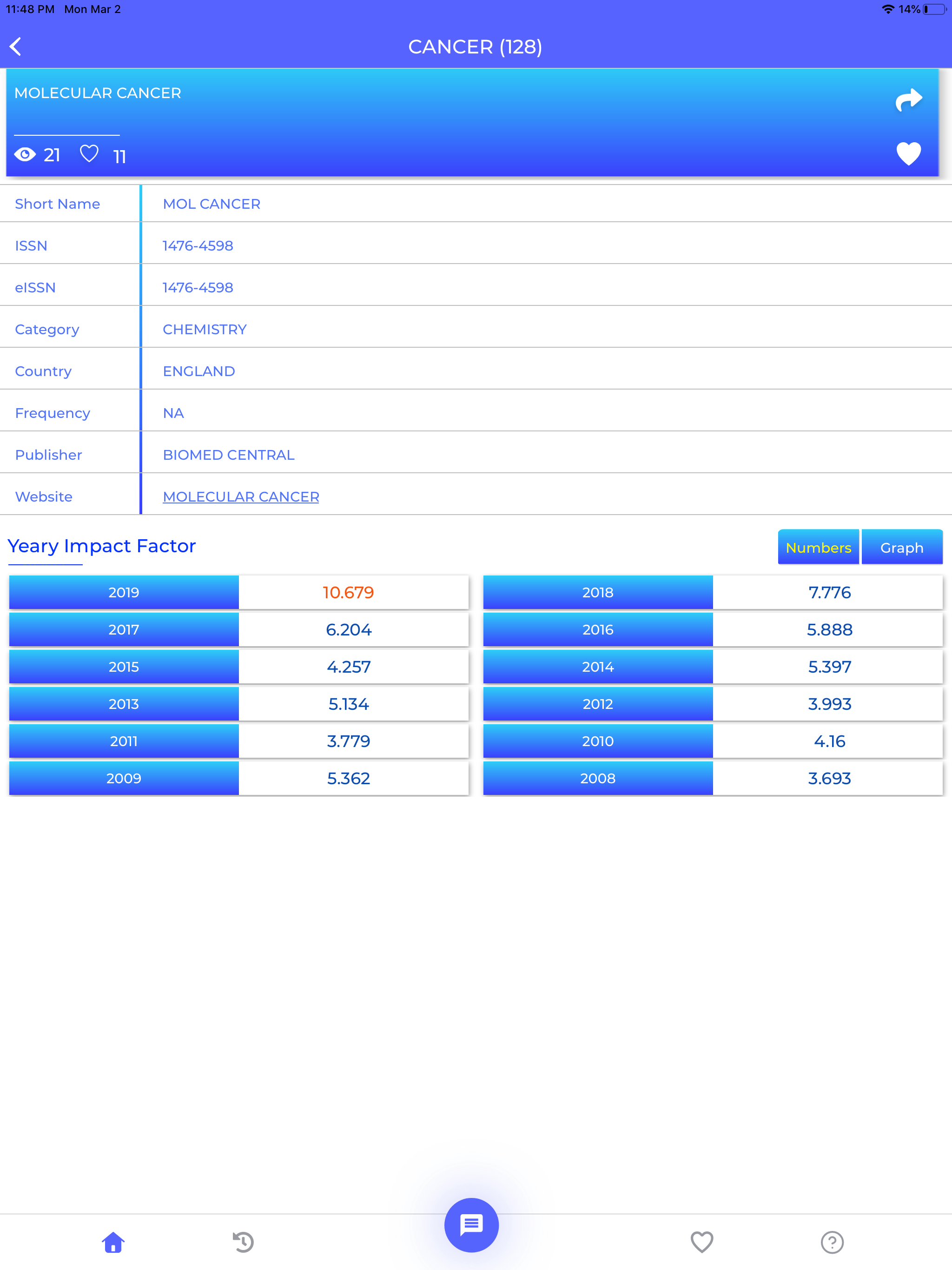
Task: Select the 2019 year cell
Action: point(124,592)
